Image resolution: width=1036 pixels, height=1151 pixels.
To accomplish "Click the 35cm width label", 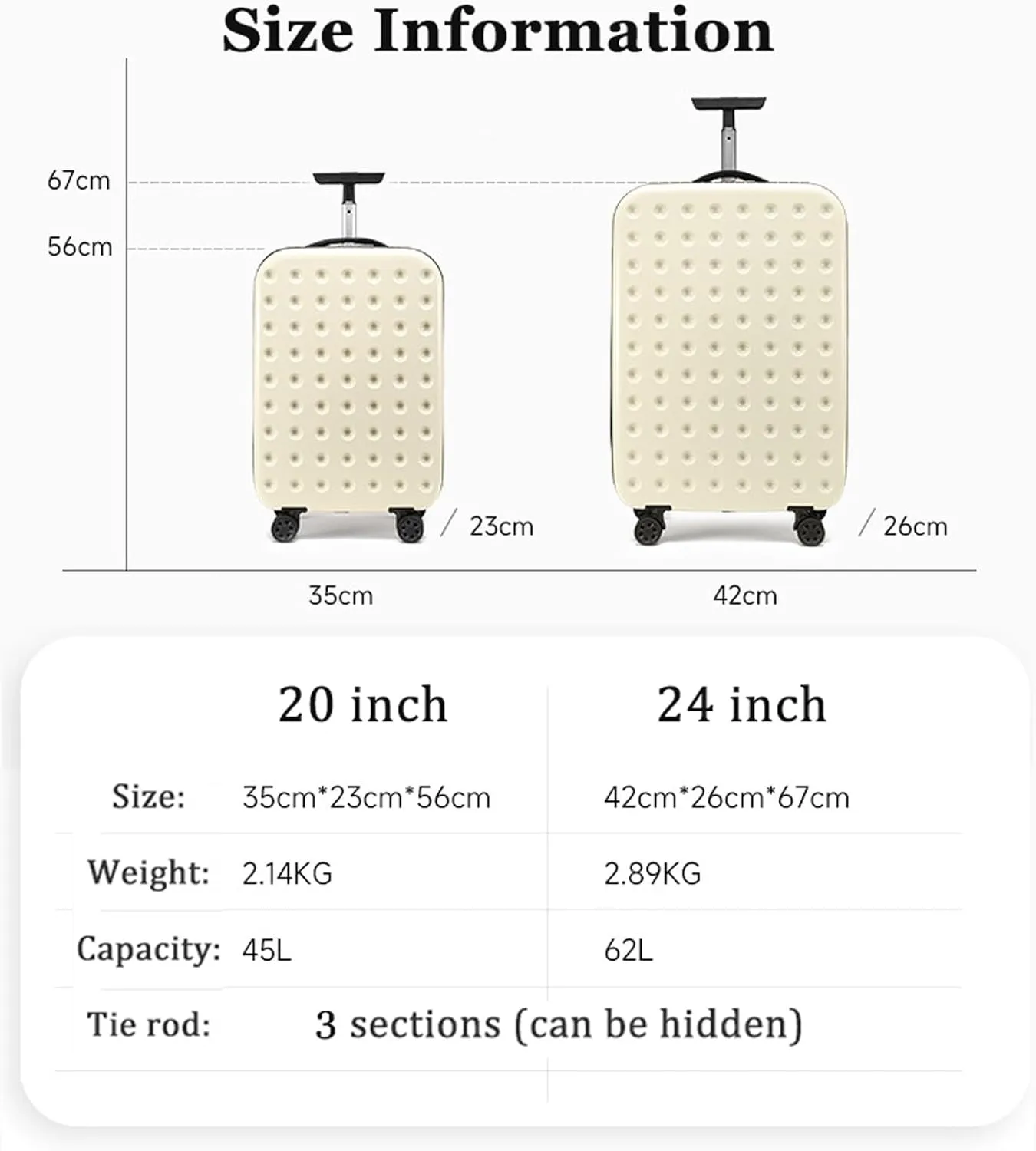I will pyautogui.click(x=341, y=595).
